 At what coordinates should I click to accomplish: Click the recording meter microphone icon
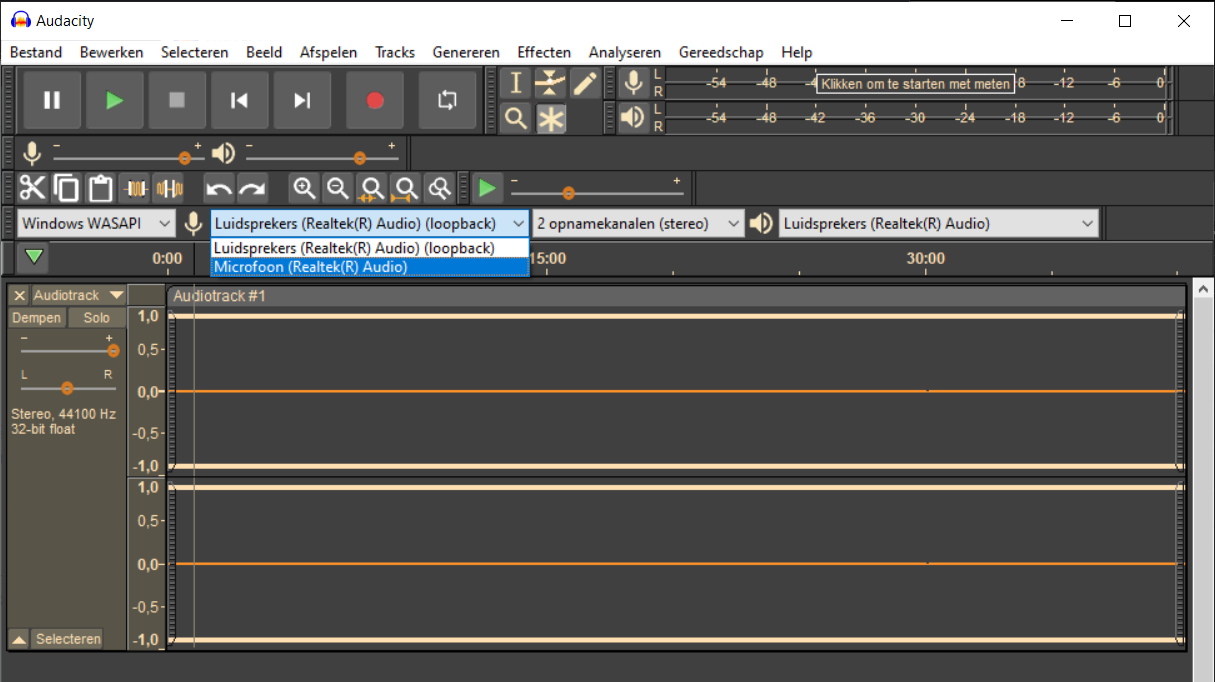633,83
